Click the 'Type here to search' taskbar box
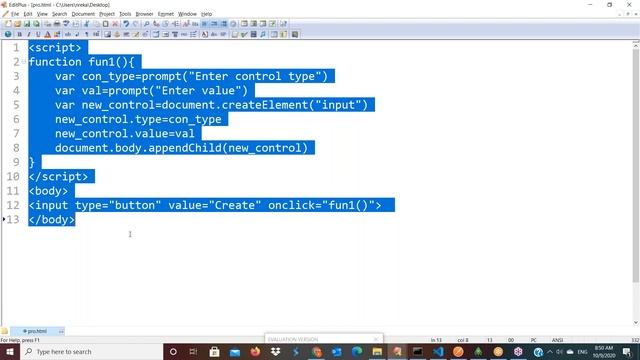 point(92,351)
